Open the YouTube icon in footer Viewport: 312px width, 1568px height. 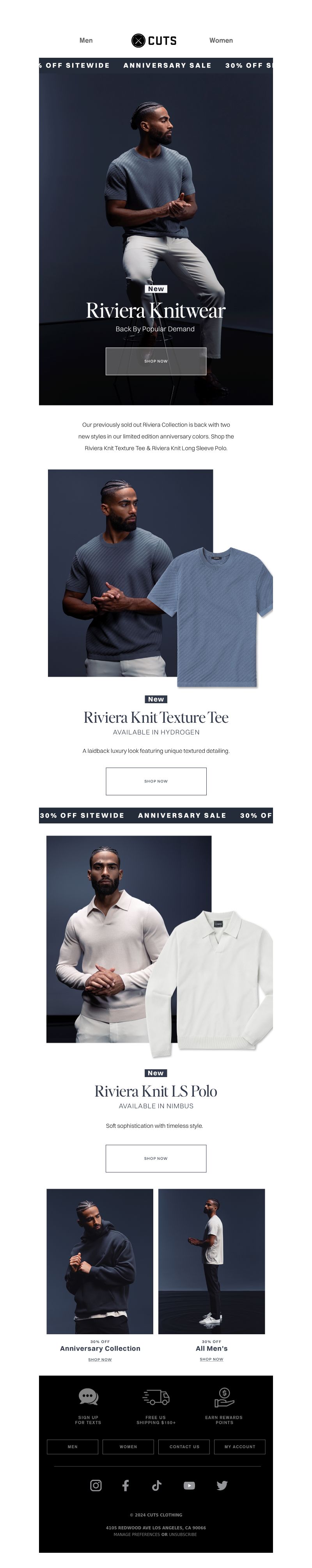point(189,1485)
